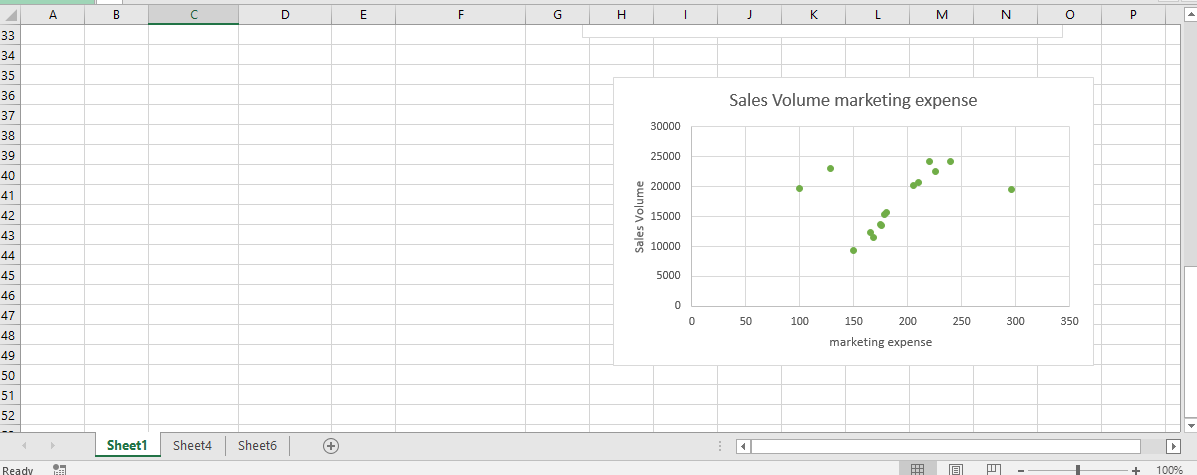The height and width of the screenshot is (475, 1197).
Task: Click the 100% zoom level button
Action: pyautogui.click(x=1169, y=470)
